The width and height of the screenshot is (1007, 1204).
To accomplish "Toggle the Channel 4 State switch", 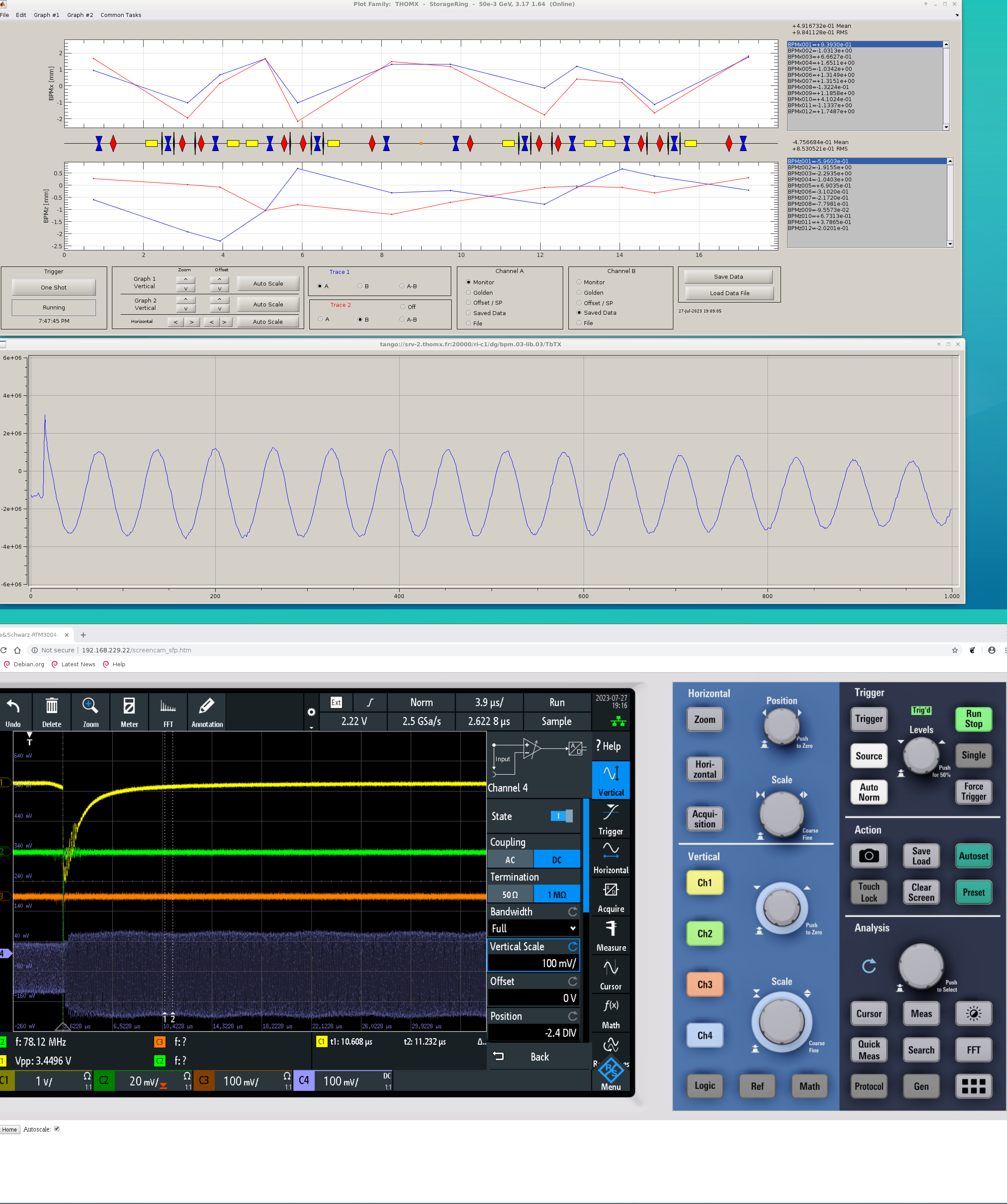I will point(561,816).
